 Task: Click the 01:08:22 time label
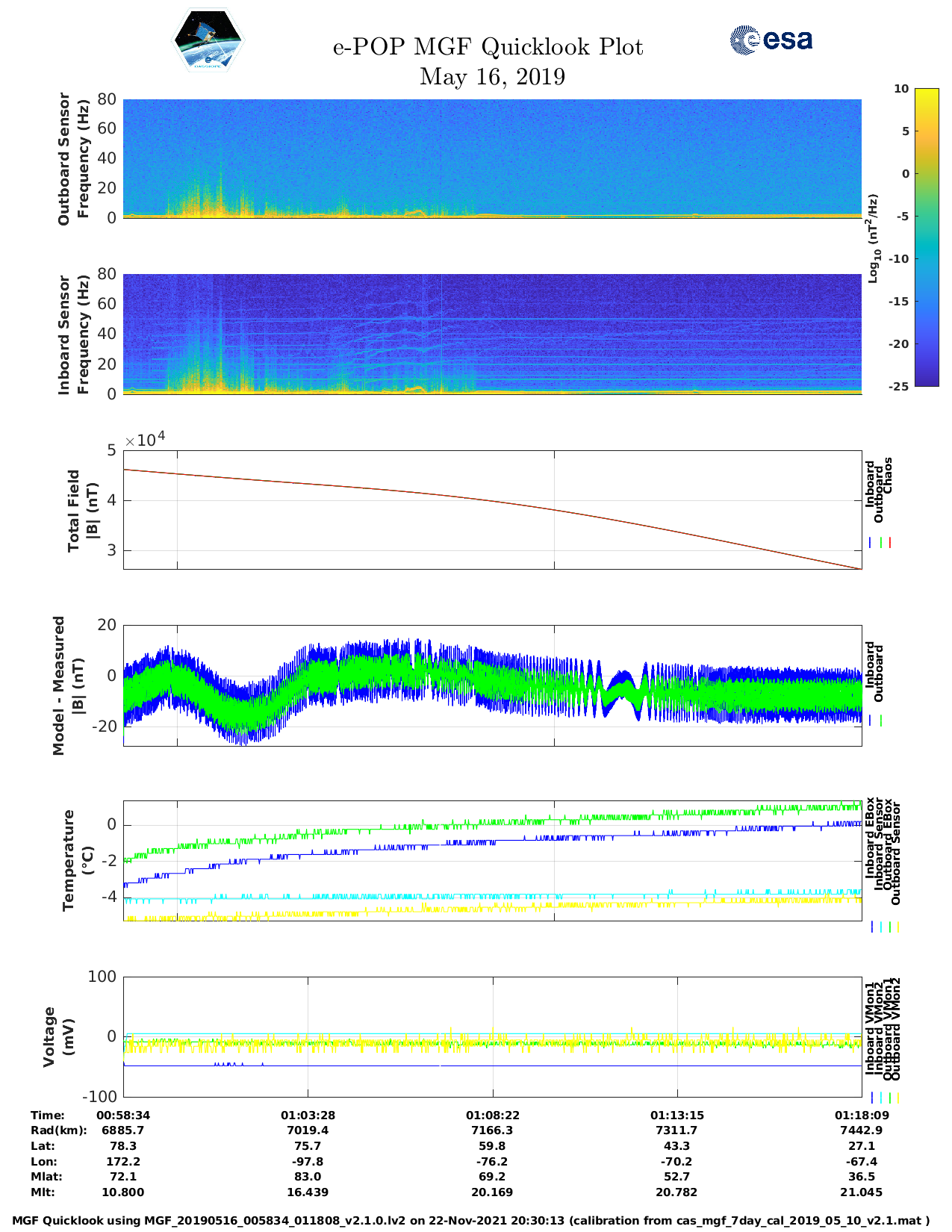(492, 1115)
